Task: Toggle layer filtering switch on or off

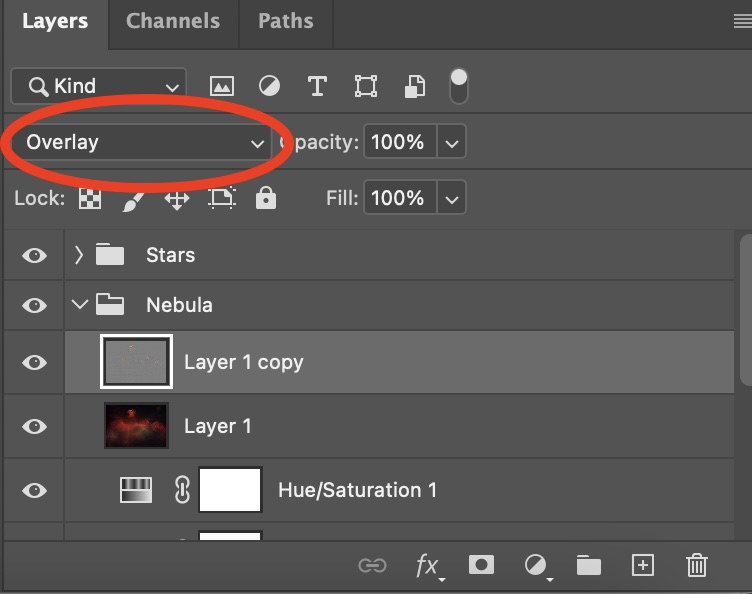Action: pos(458,85)
